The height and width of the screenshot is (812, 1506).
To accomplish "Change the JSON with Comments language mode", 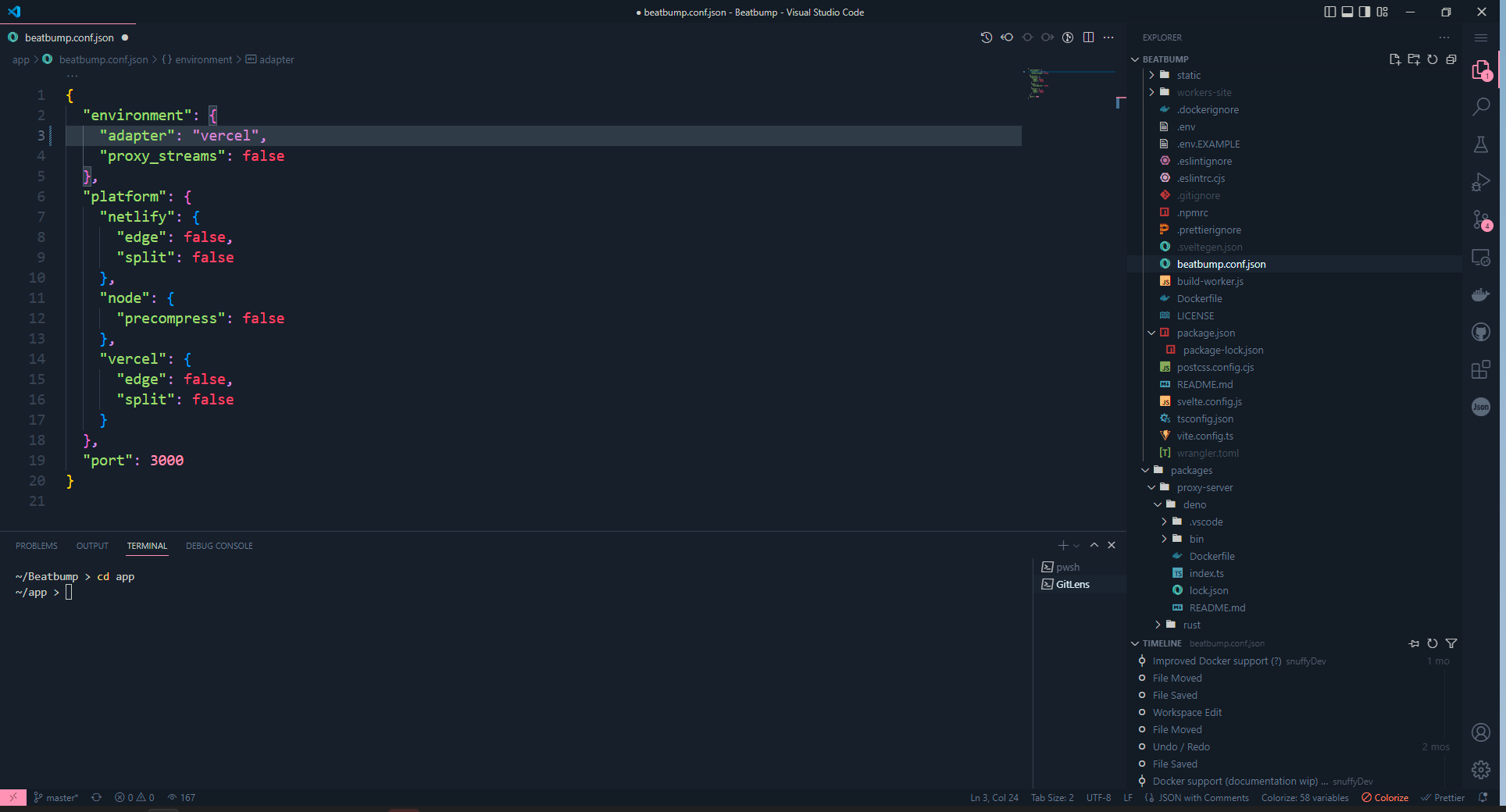I will pyautogui.click(x=1204, y=797).
